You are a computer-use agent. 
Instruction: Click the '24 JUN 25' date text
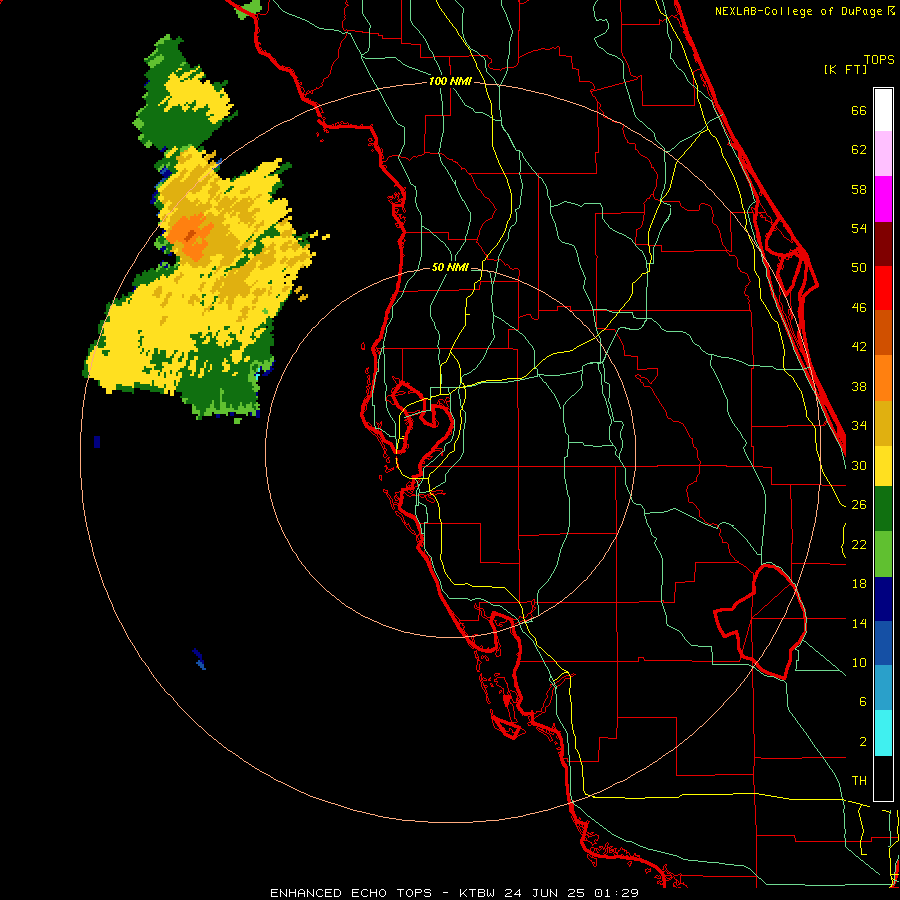(545, 893)
